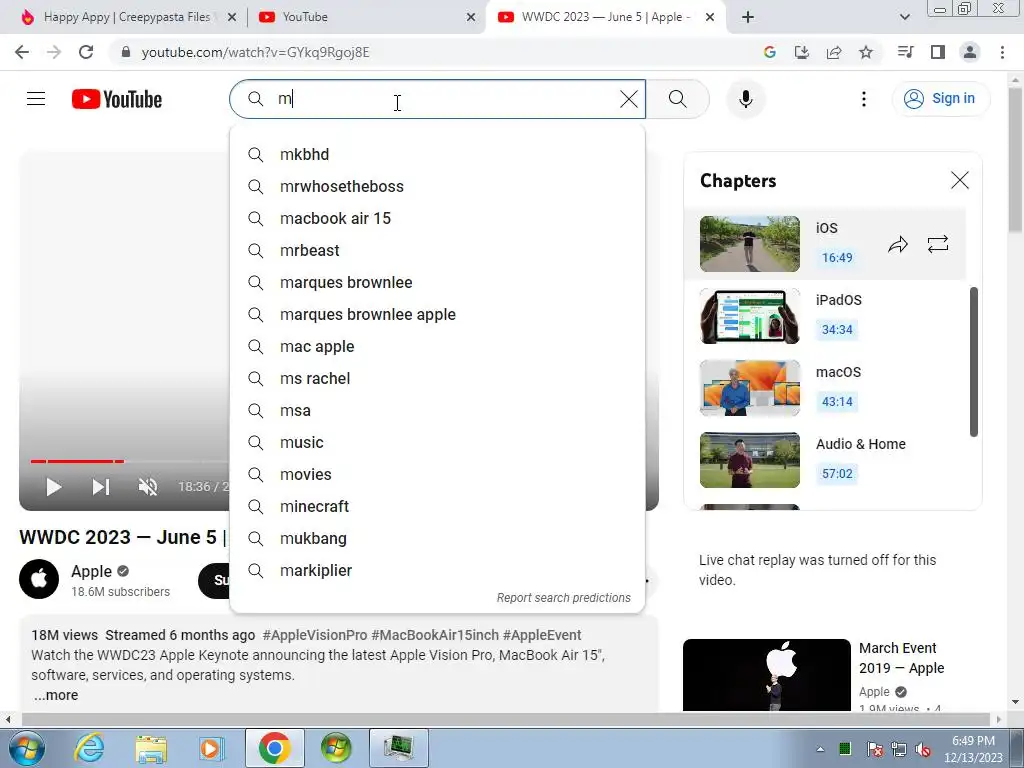This screenshot has width=1024, height=768.
Task: Pick marques brownlee apple suggestion
Action: (x=437, y=314)
